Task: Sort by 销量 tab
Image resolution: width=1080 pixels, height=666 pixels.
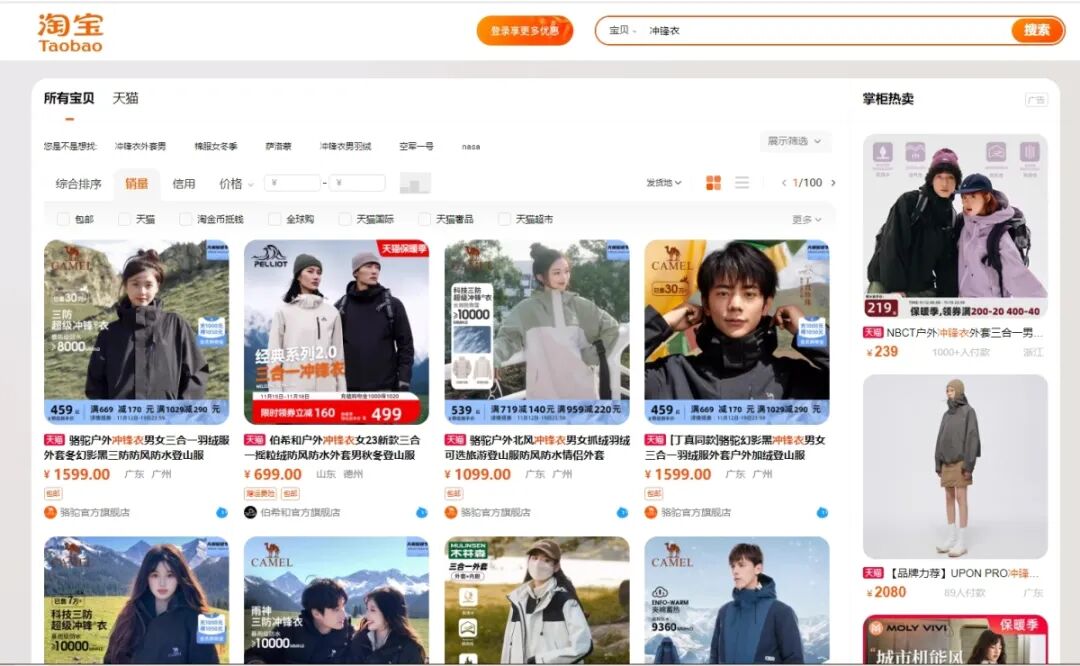Action: point(136,184)
